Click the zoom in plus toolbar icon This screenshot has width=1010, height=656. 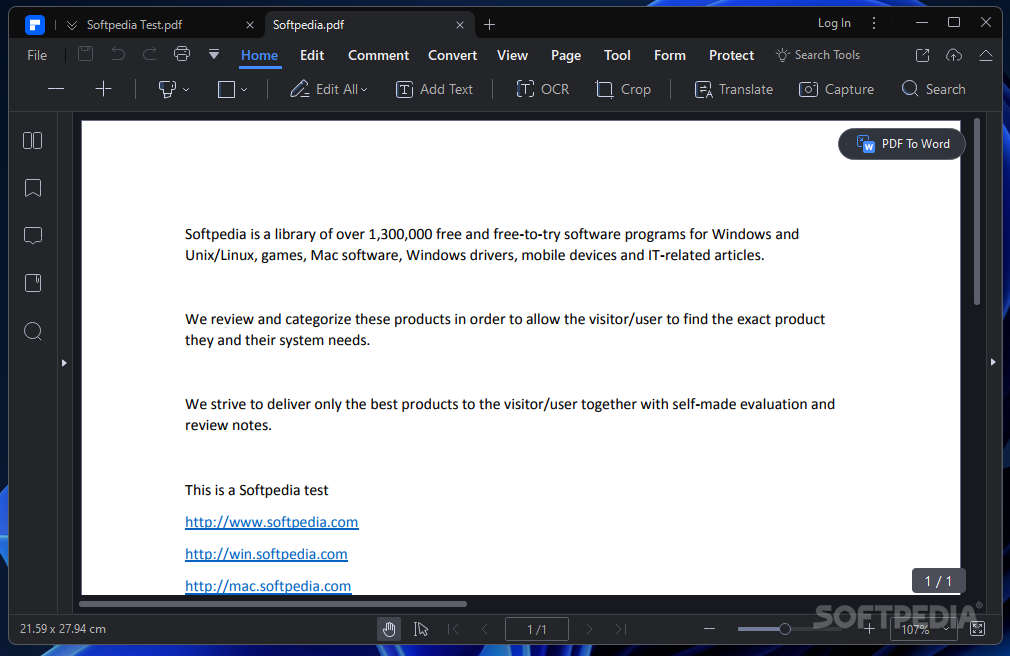coord(103,89)
